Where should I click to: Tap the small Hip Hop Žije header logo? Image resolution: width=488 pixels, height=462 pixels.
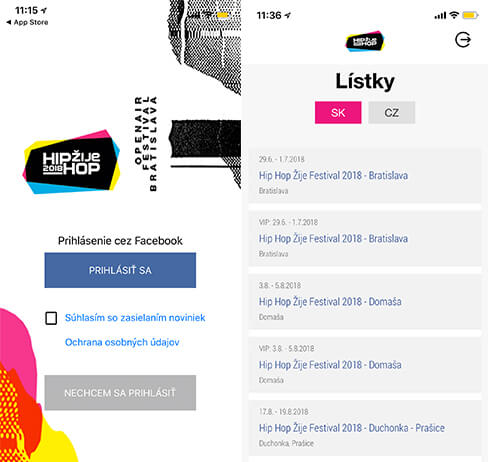click(365, 42)
